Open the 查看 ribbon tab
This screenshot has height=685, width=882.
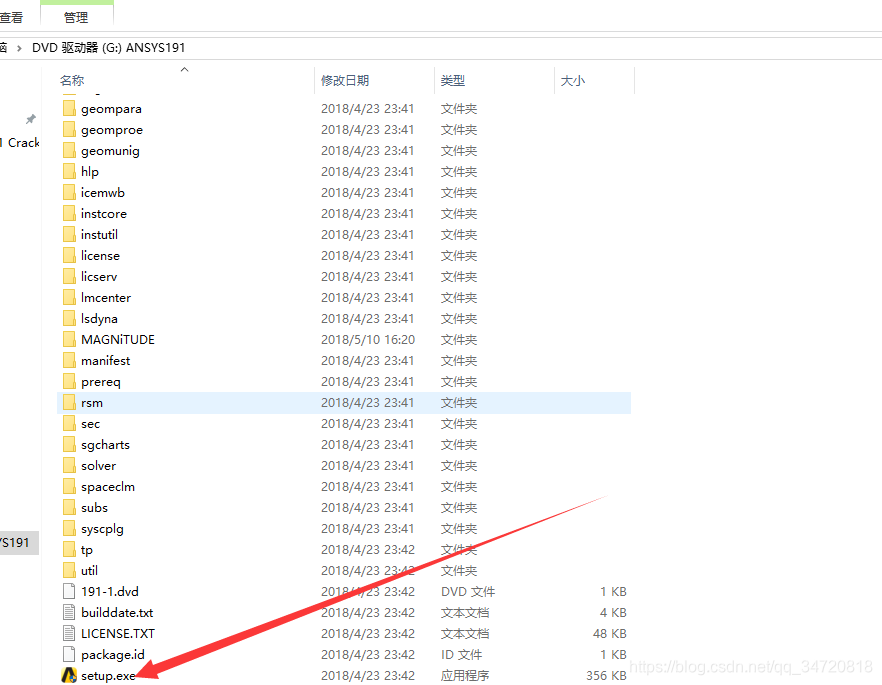(11, 17)
